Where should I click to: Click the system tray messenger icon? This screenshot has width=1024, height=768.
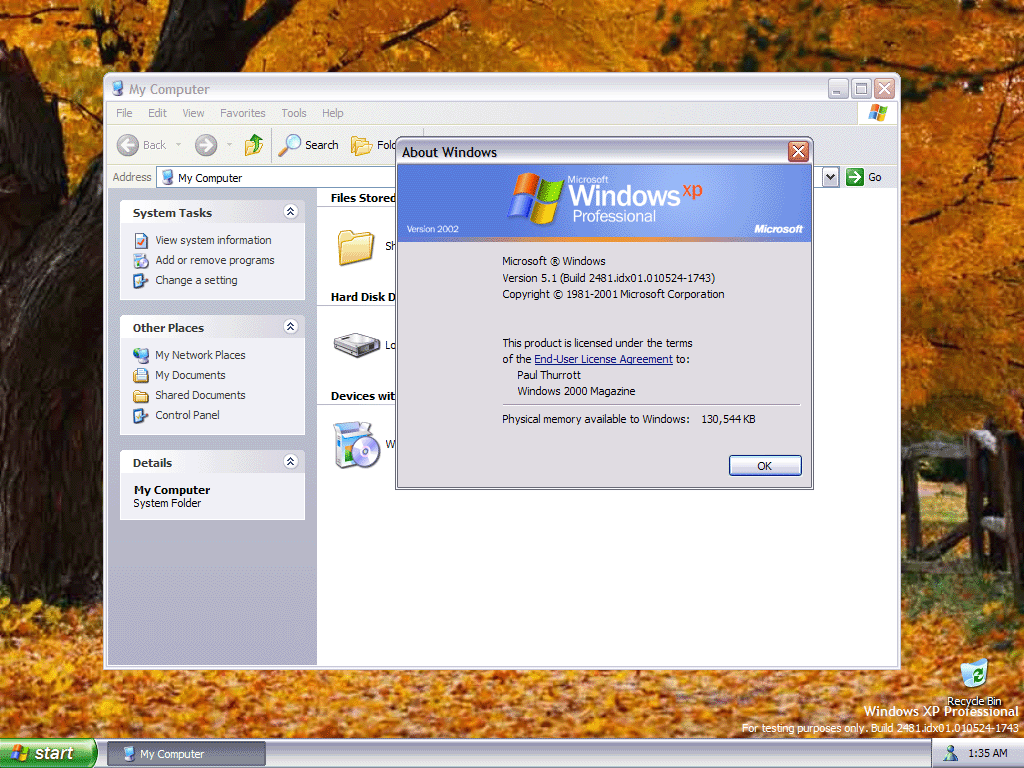950,753
